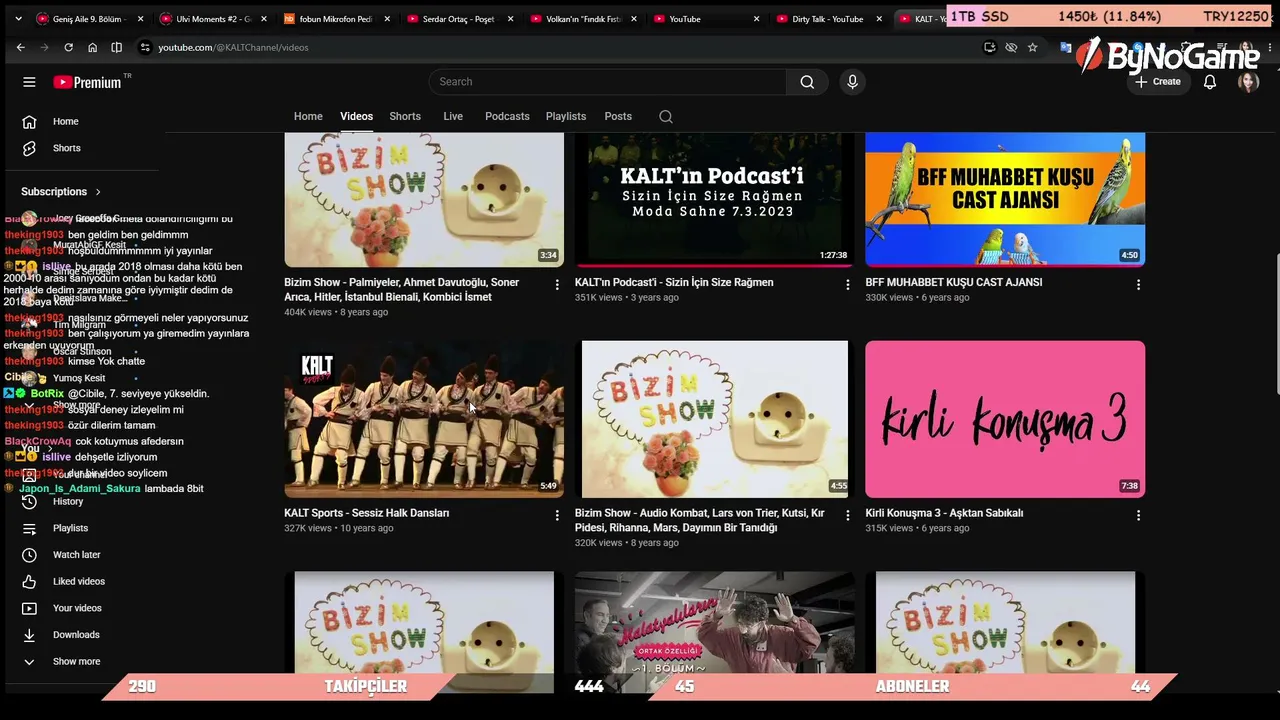This screenshot has width=1280, height=720.
Task: Search within the KALT channel
Action: [x=665, y=117]
